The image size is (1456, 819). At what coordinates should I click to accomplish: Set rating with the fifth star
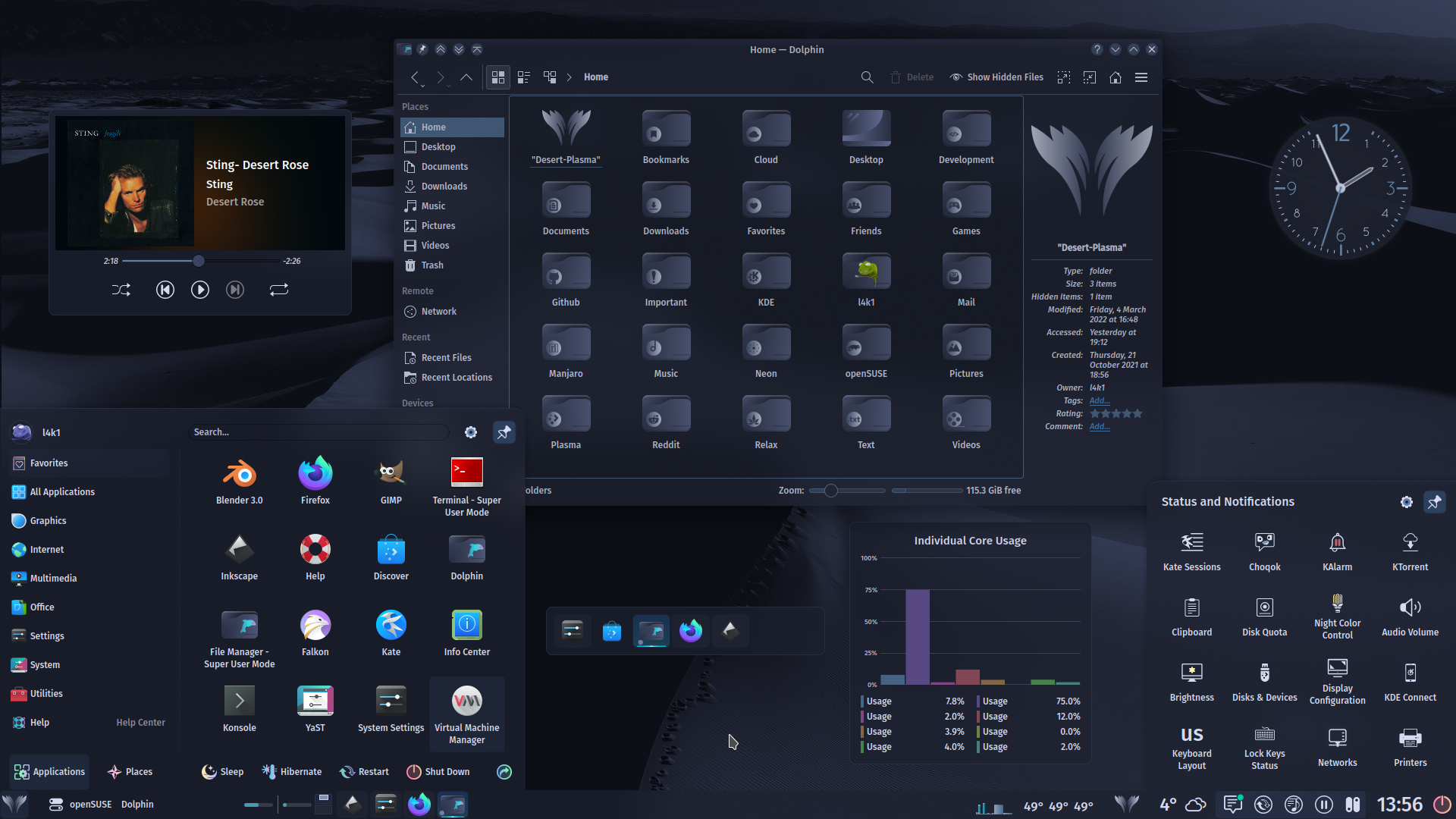[1137, 414]
